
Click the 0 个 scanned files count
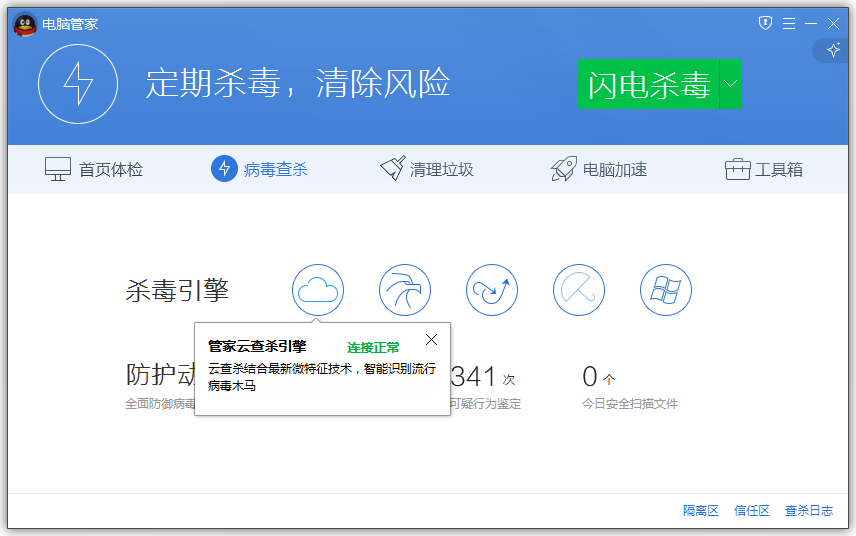point(599,377)
